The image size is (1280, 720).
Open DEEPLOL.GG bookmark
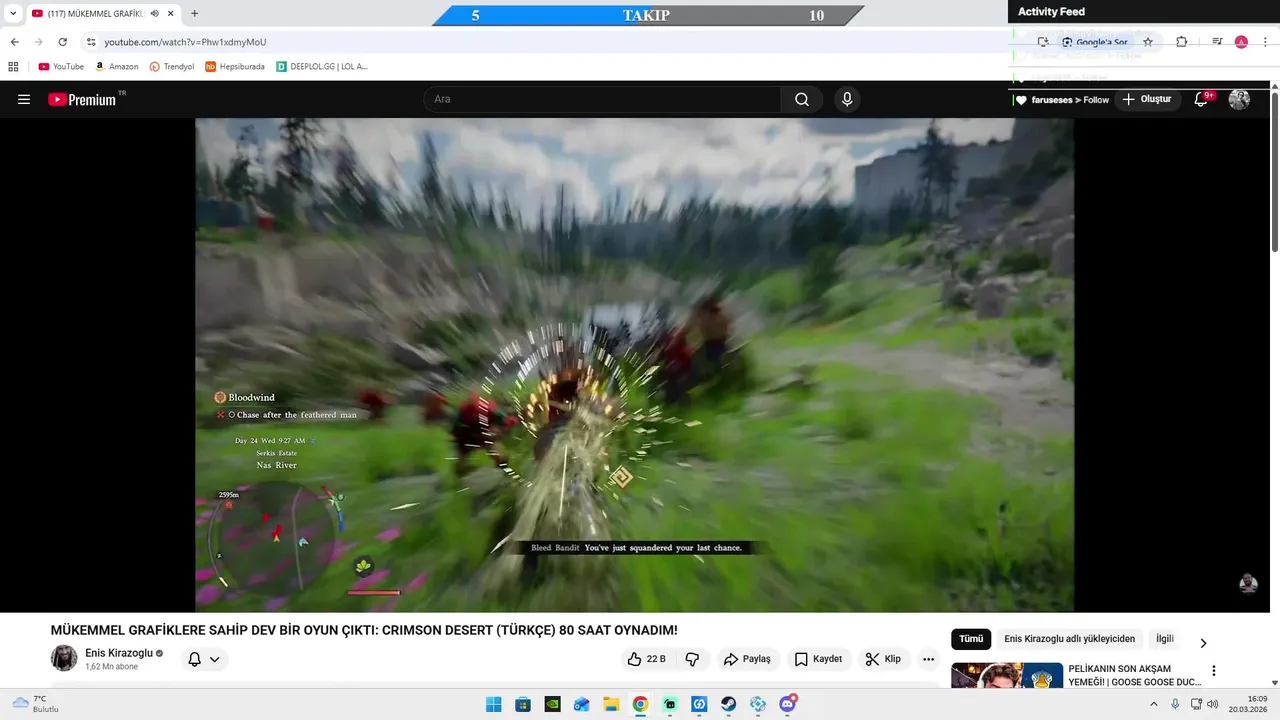(322, 67)
